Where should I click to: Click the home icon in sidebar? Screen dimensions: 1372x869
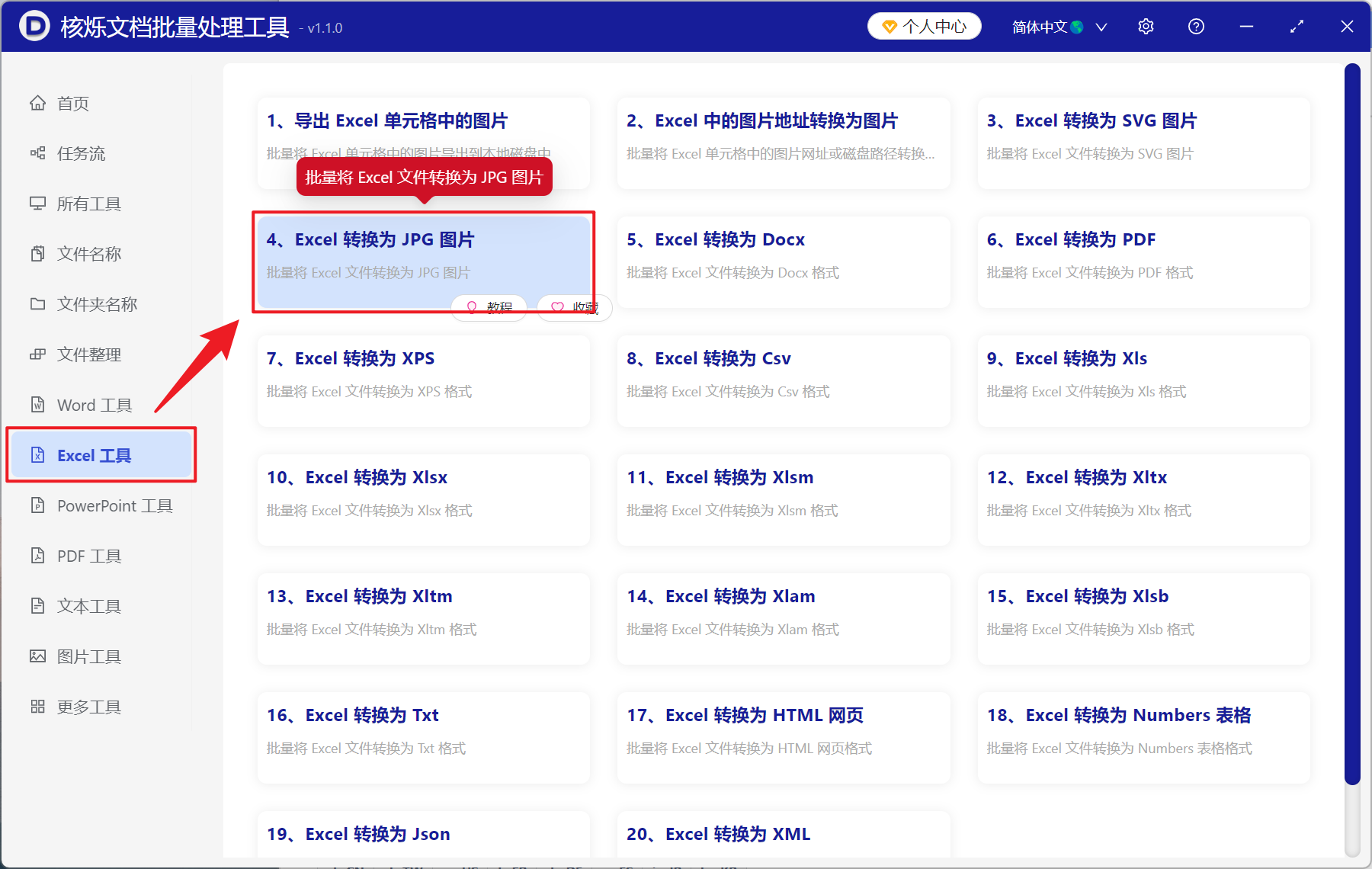[x=37, y=103]
